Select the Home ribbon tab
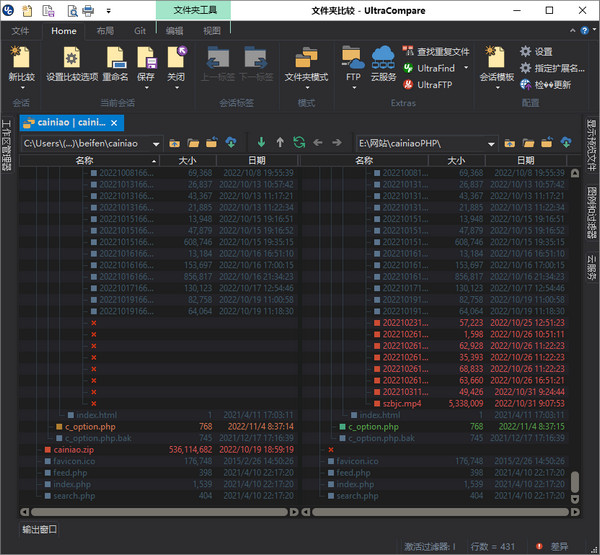The width and height of the screenshot is (600, 555). pos(64,31)
